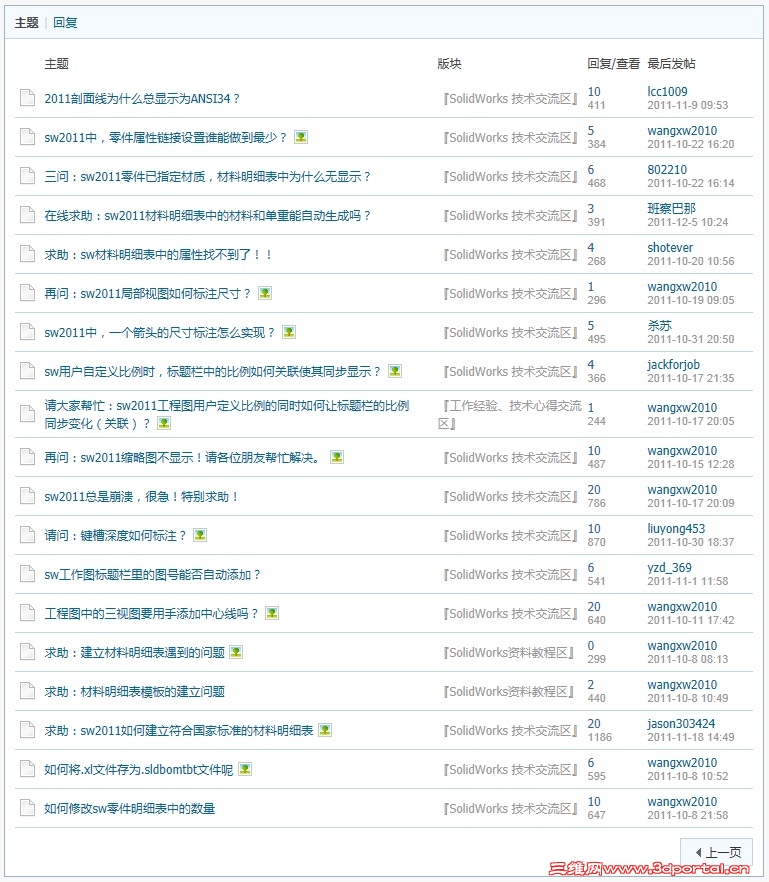769x882 pixels.
Task: Open thread 工程图中的三视图要用手添加中心线吗？
Action: pos(151,614)
